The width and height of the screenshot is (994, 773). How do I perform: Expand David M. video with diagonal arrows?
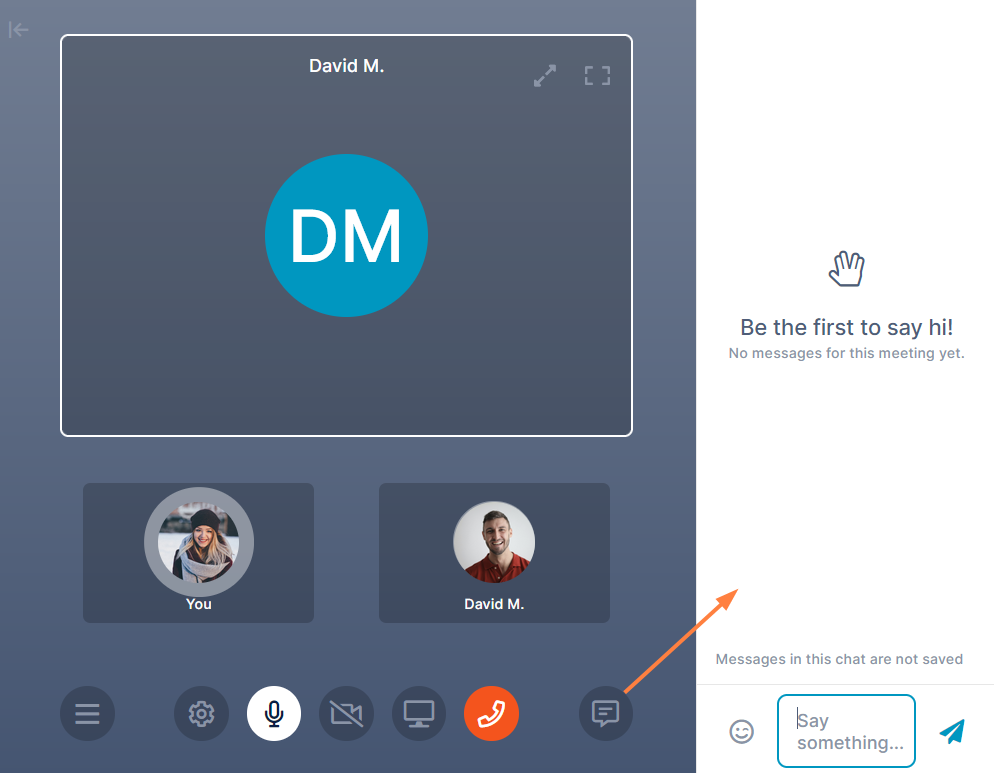545,75
